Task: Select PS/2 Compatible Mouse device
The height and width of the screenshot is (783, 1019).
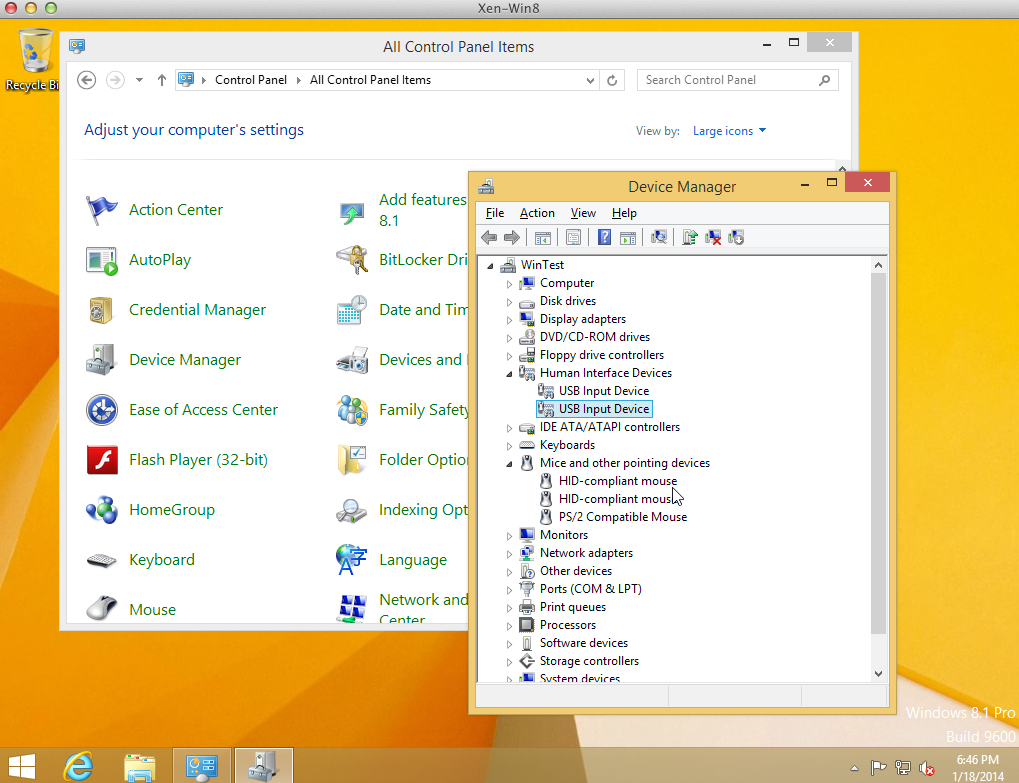Action: pos(622,517)
